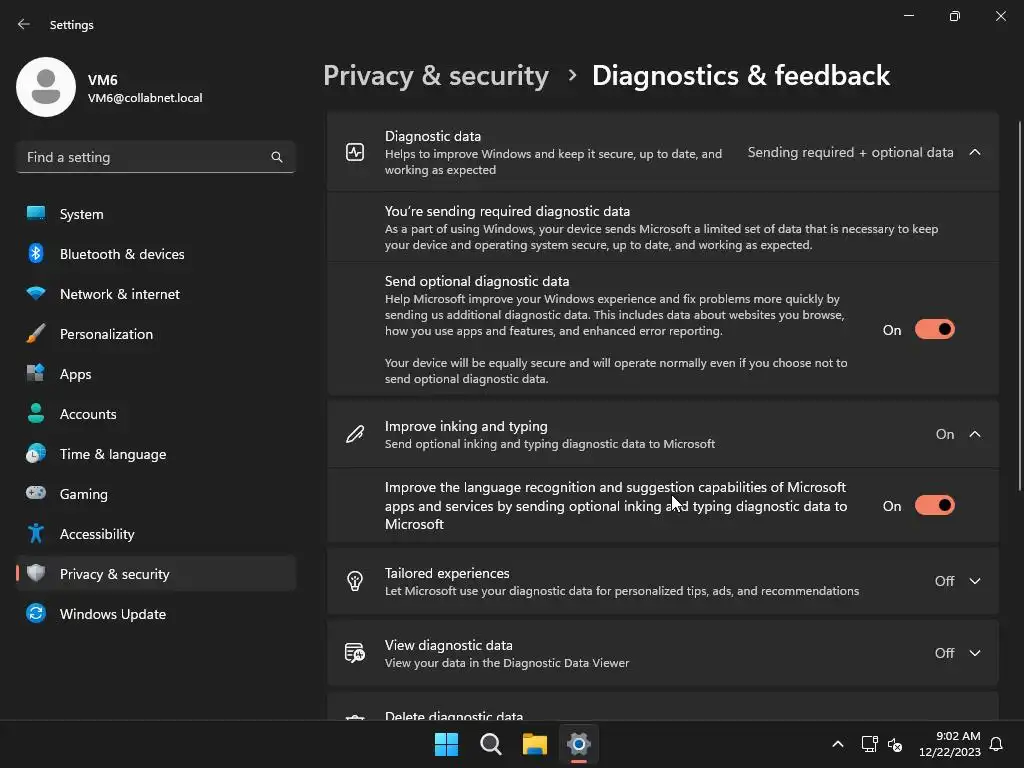The image size is (1024, 768).
Task: Open File Explorer from taskbar
Action: click(x=535, y=744)
